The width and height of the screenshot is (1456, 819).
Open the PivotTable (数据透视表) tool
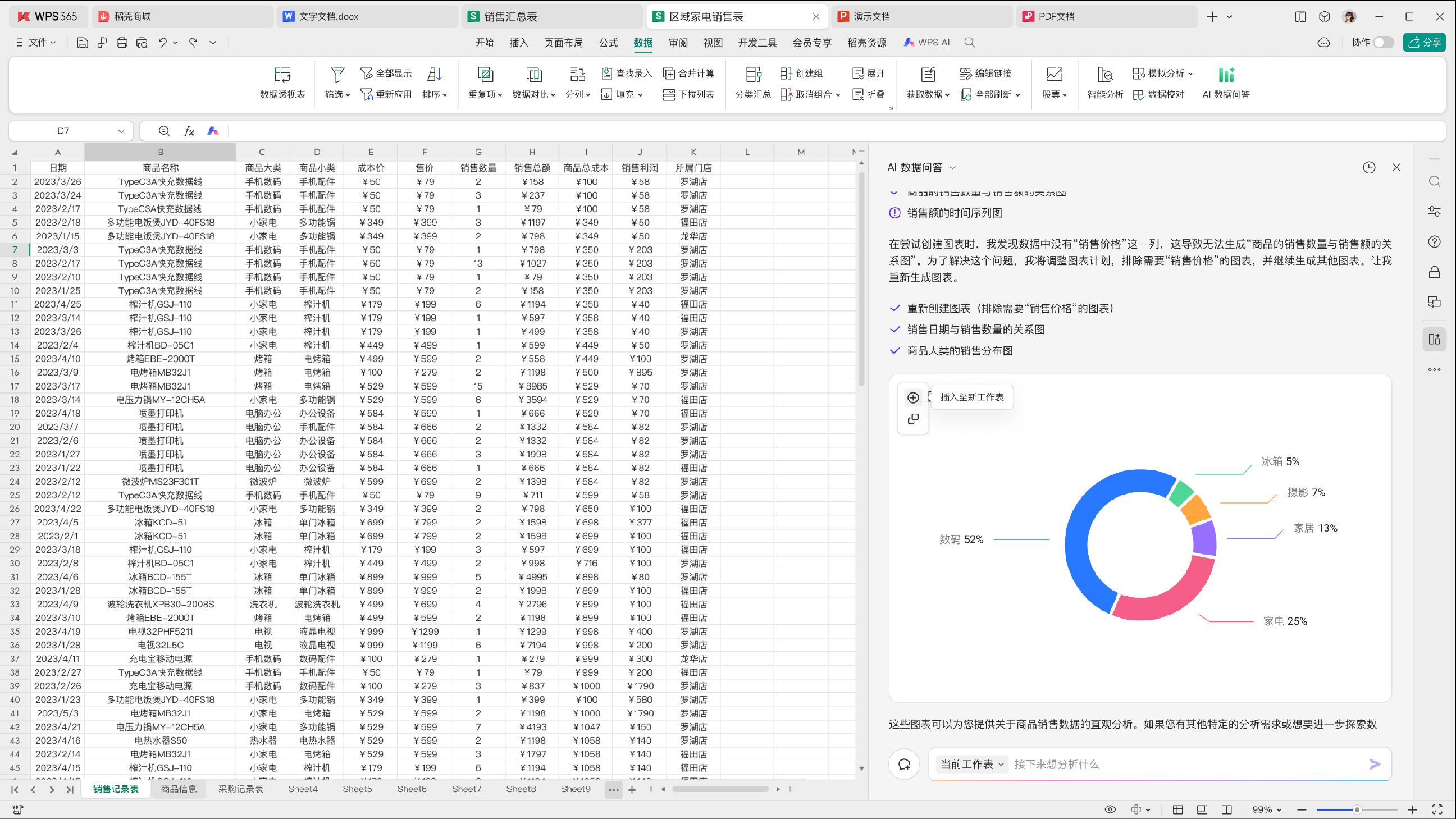coord(282,83)
